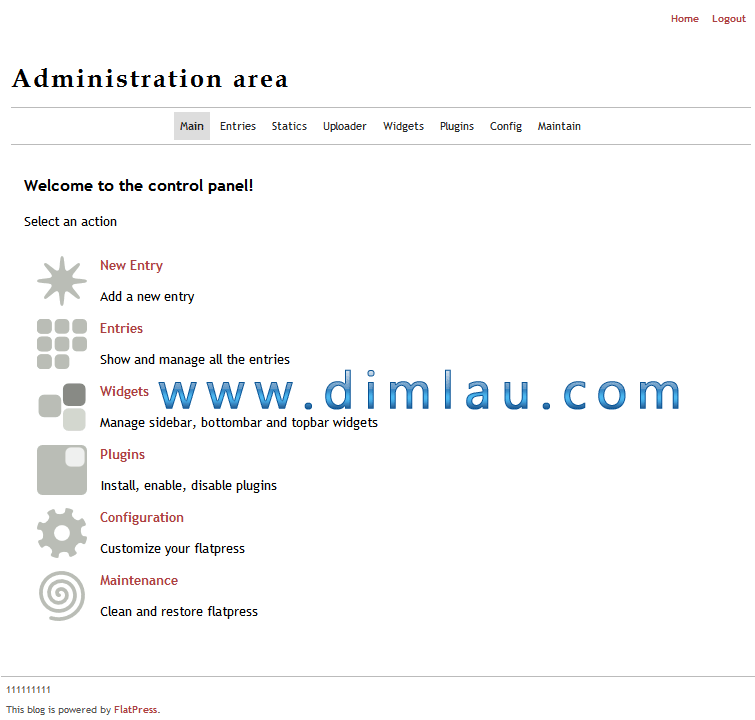Click the Maintenance heading link
The height and width of the screenshot is (720, 755).
pyautogui.click(x=139, y=581)
